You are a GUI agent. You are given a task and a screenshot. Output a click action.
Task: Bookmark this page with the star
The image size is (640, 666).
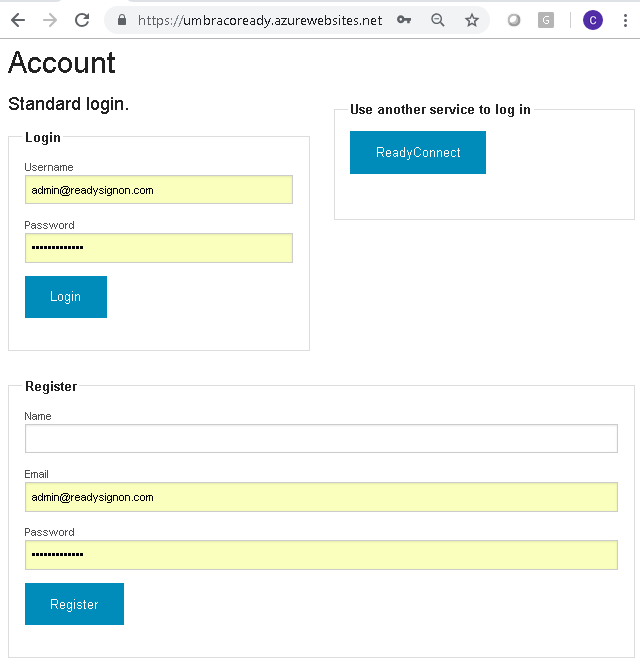[472, 20]
